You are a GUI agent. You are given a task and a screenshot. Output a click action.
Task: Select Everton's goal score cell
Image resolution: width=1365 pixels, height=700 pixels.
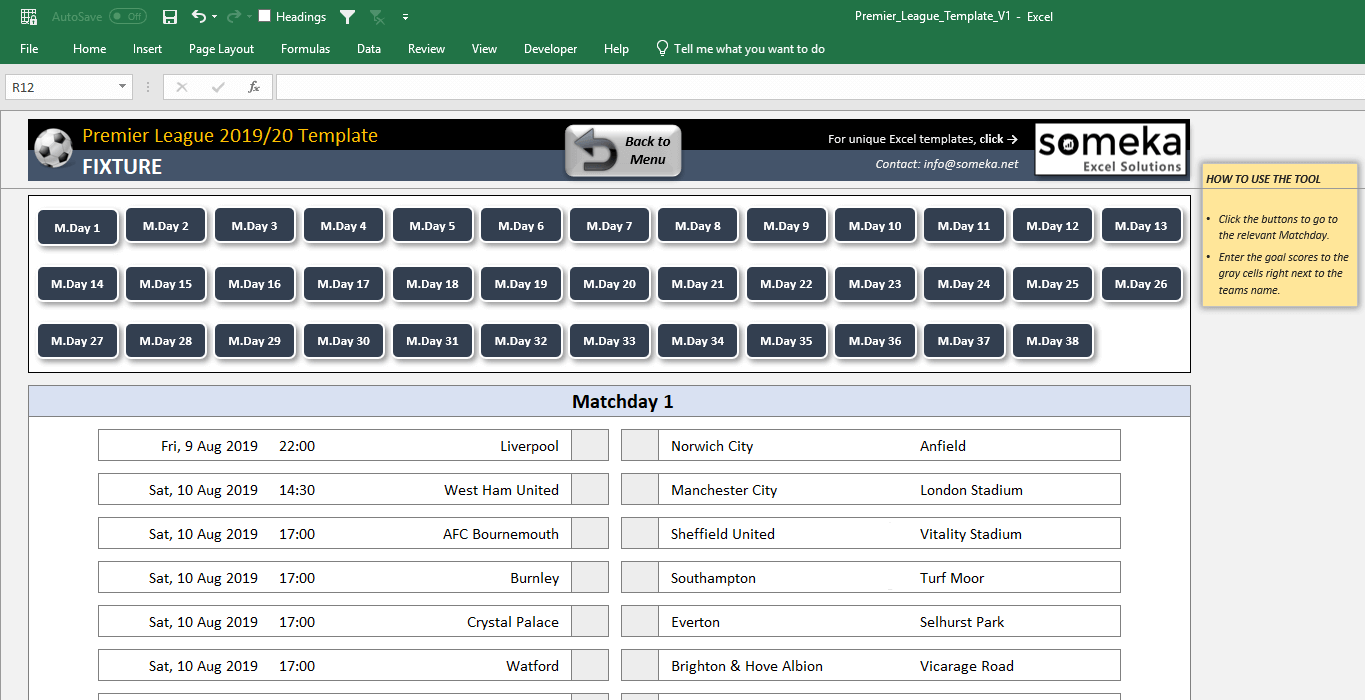640,622
